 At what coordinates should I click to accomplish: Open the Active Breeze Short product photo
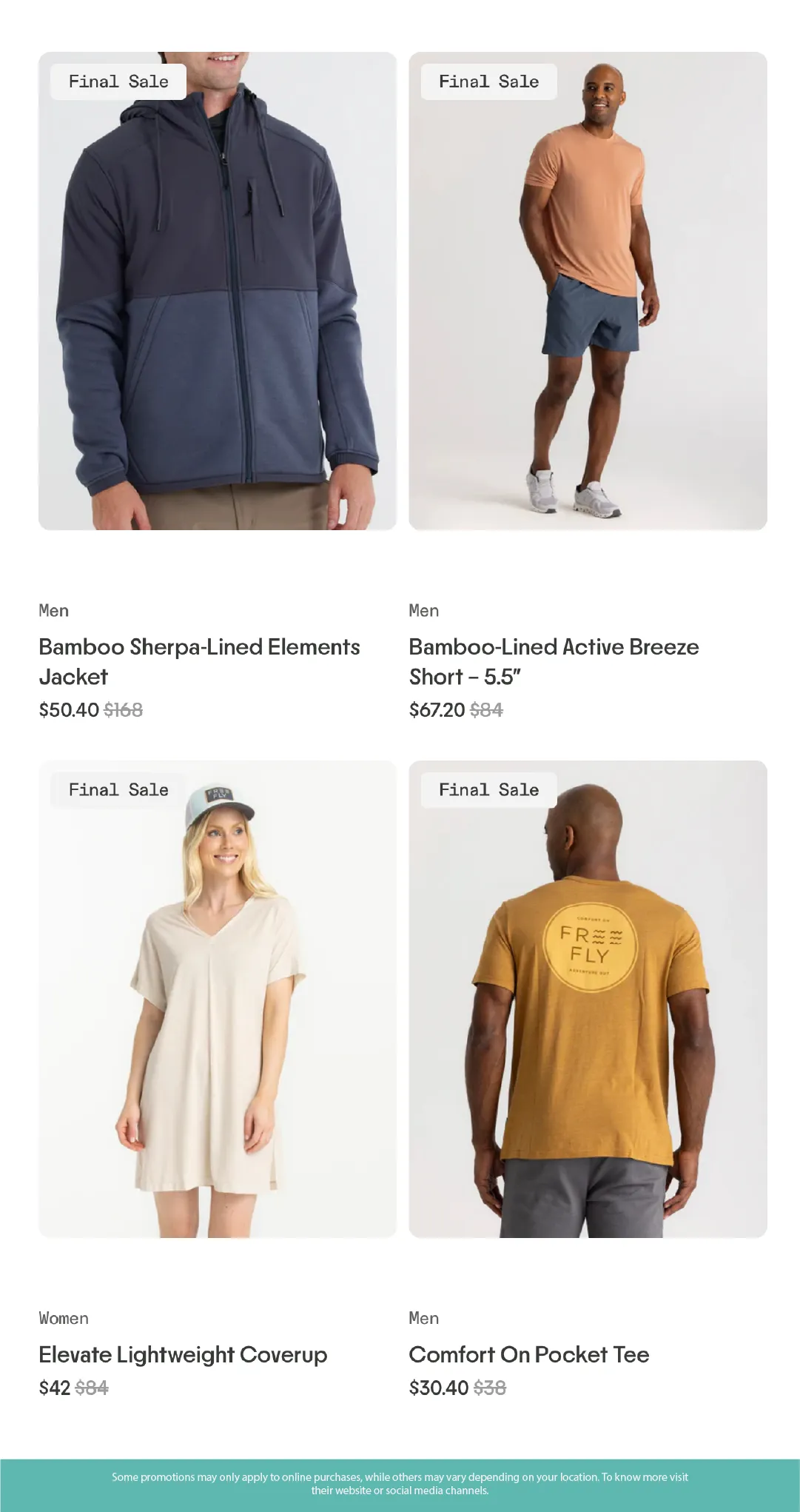point(588,291)
